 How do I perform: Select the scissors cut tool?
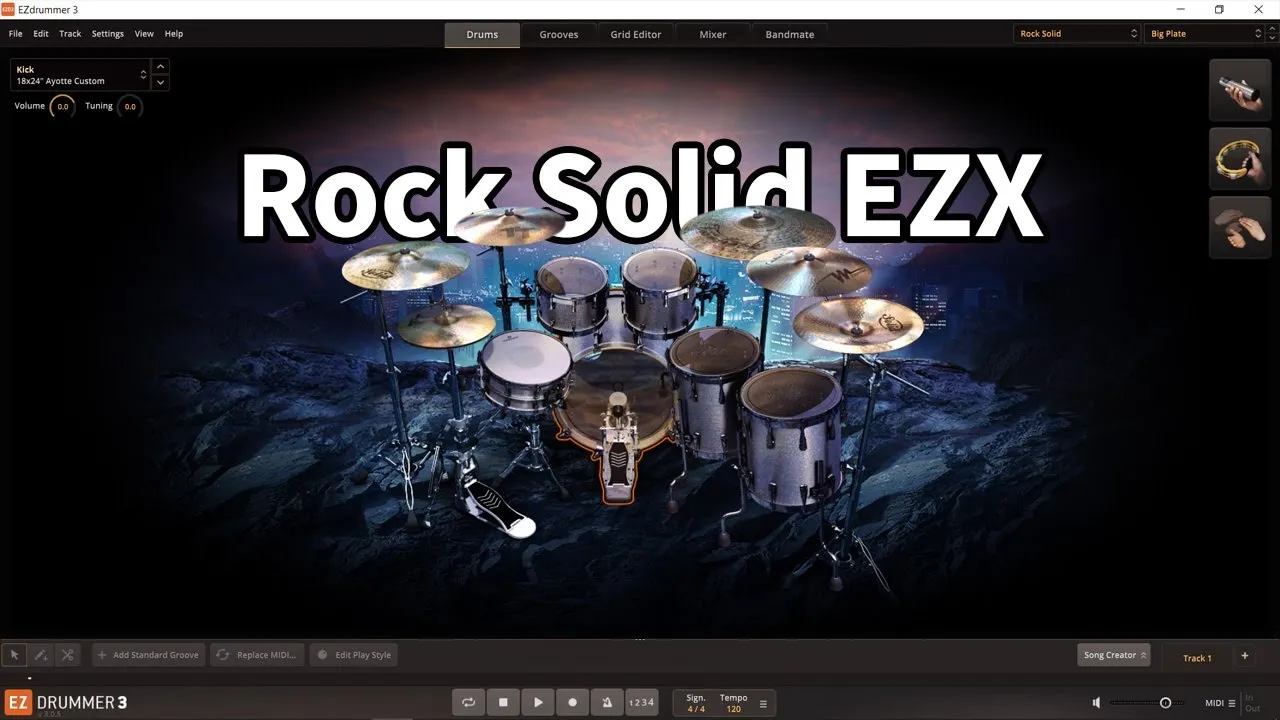[x=67, y=655]
